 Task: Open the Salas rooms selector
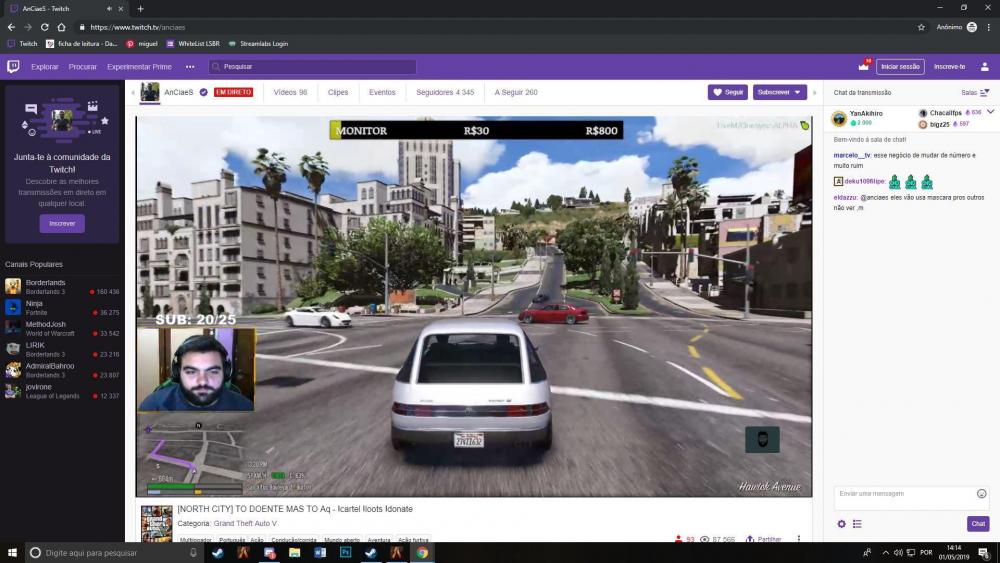[975, 92]
